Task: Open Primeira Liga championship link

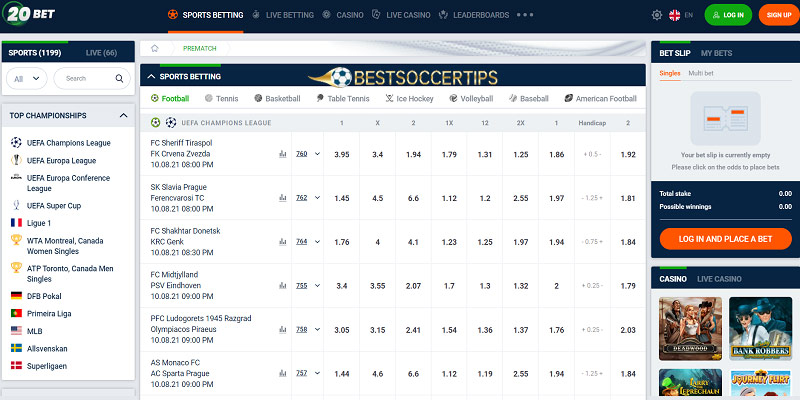Action: point(49,314)
